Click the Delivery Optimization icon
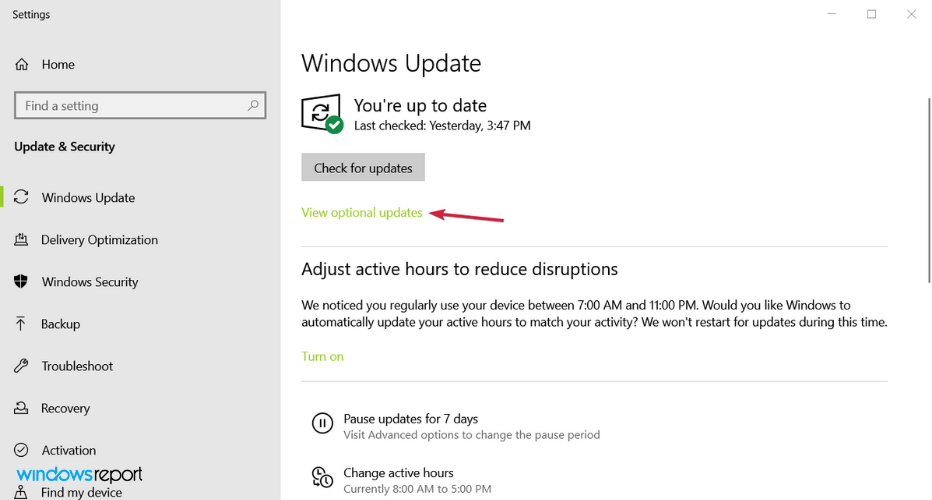This screenshot has width=932, height=500. pyautogui.click(x=21, y=240)
